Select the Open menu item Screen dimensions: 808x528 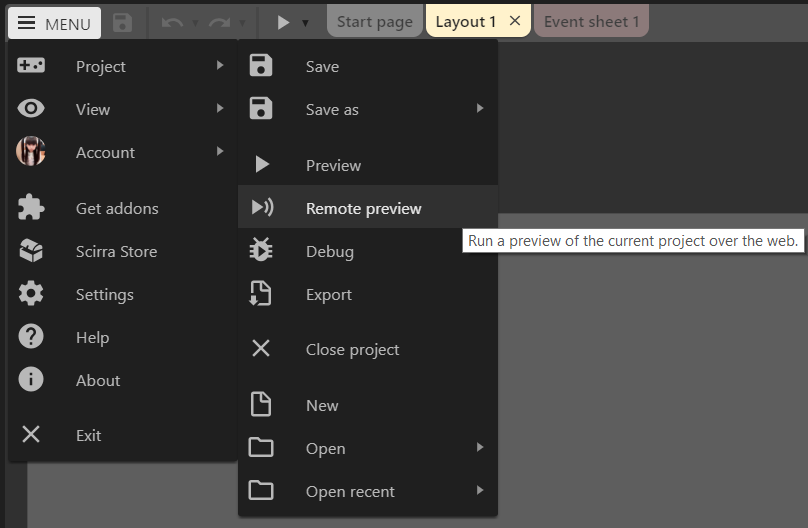pos(368,448)
